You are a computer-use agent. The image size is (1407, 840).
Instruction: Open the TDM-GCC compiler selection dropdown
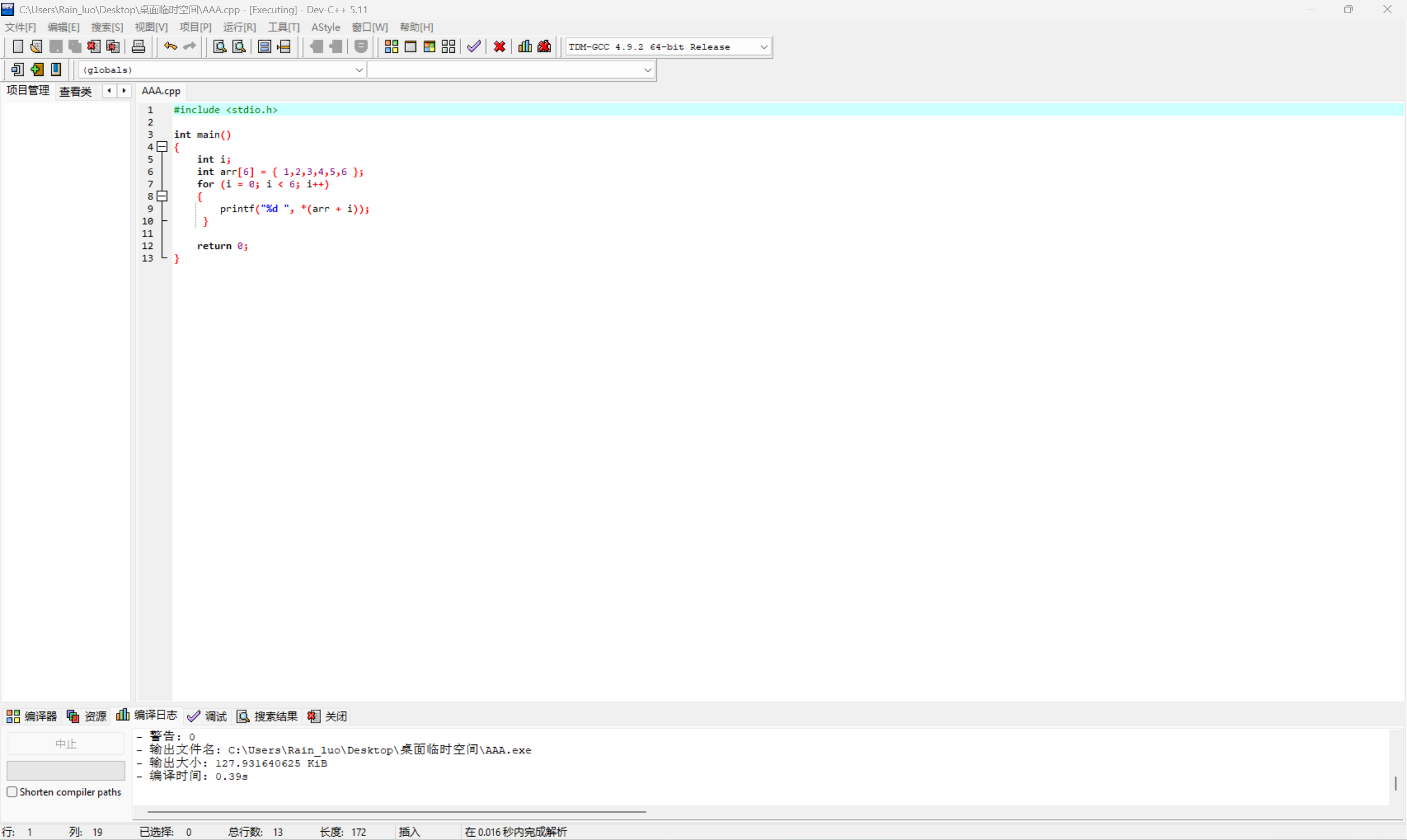coord(763,47)
